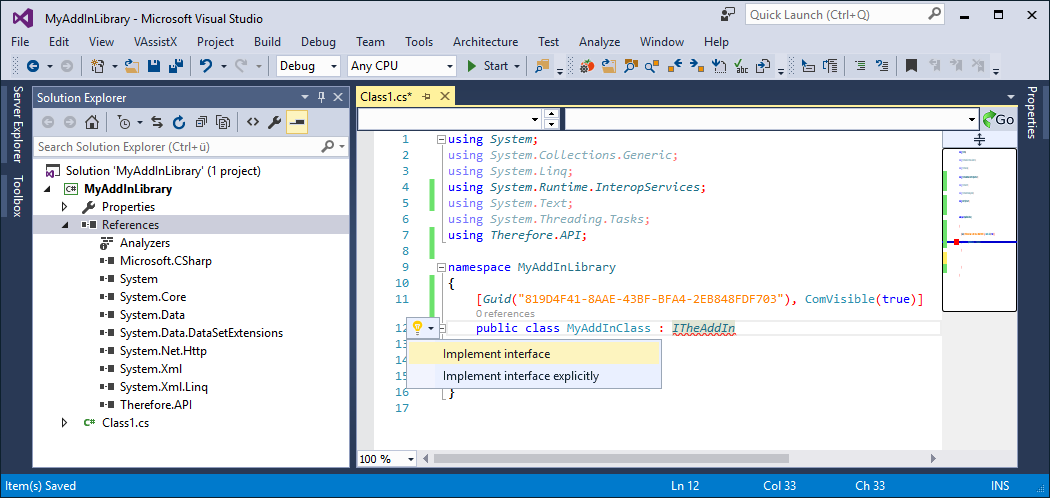Open Properties via the wrench icon
Image resolution: width=1050 pixels, height=498 pixels.
(x=274, y=122)
